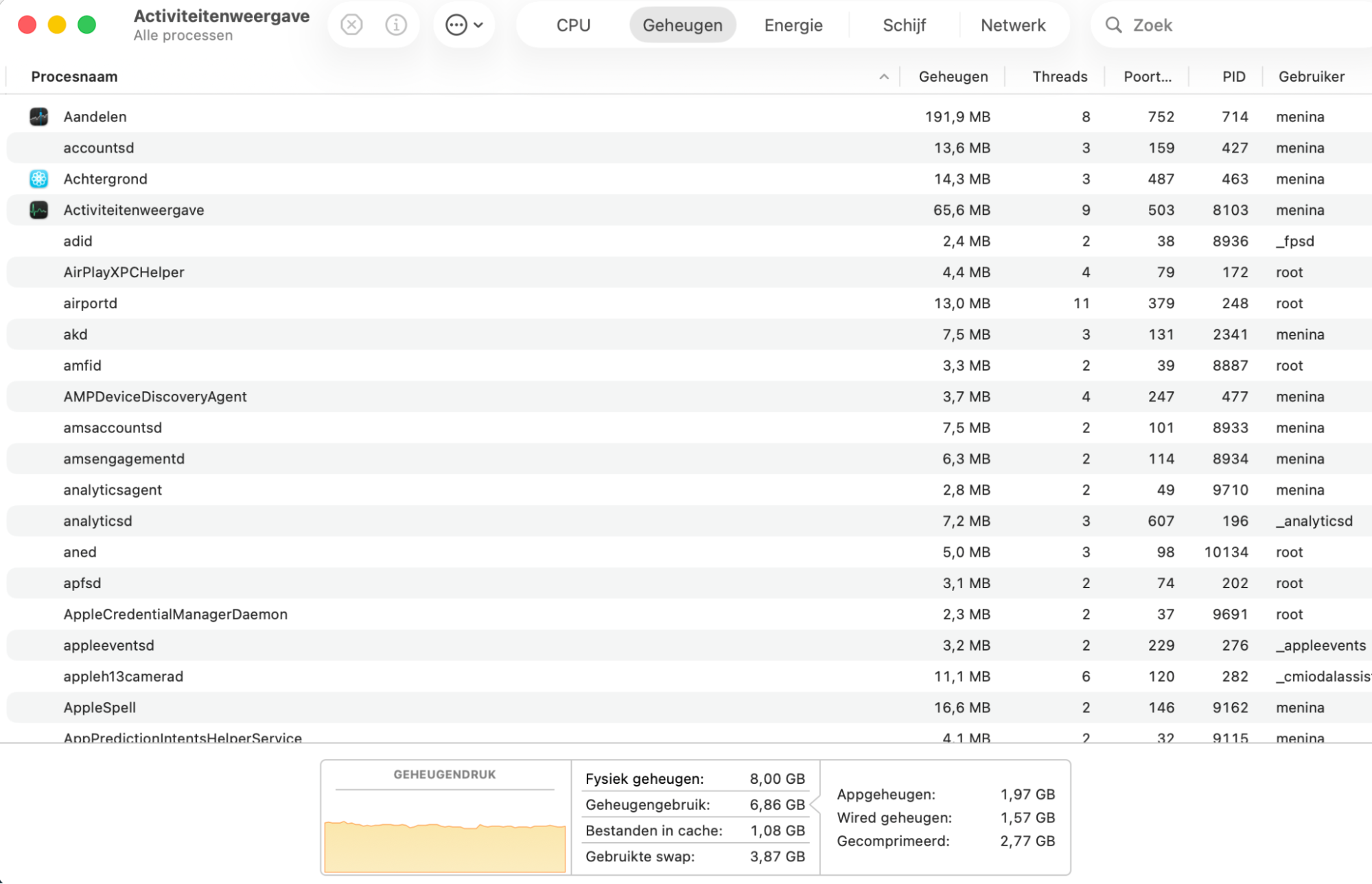
Task: Select the apfsd process row
Action: 689,583
